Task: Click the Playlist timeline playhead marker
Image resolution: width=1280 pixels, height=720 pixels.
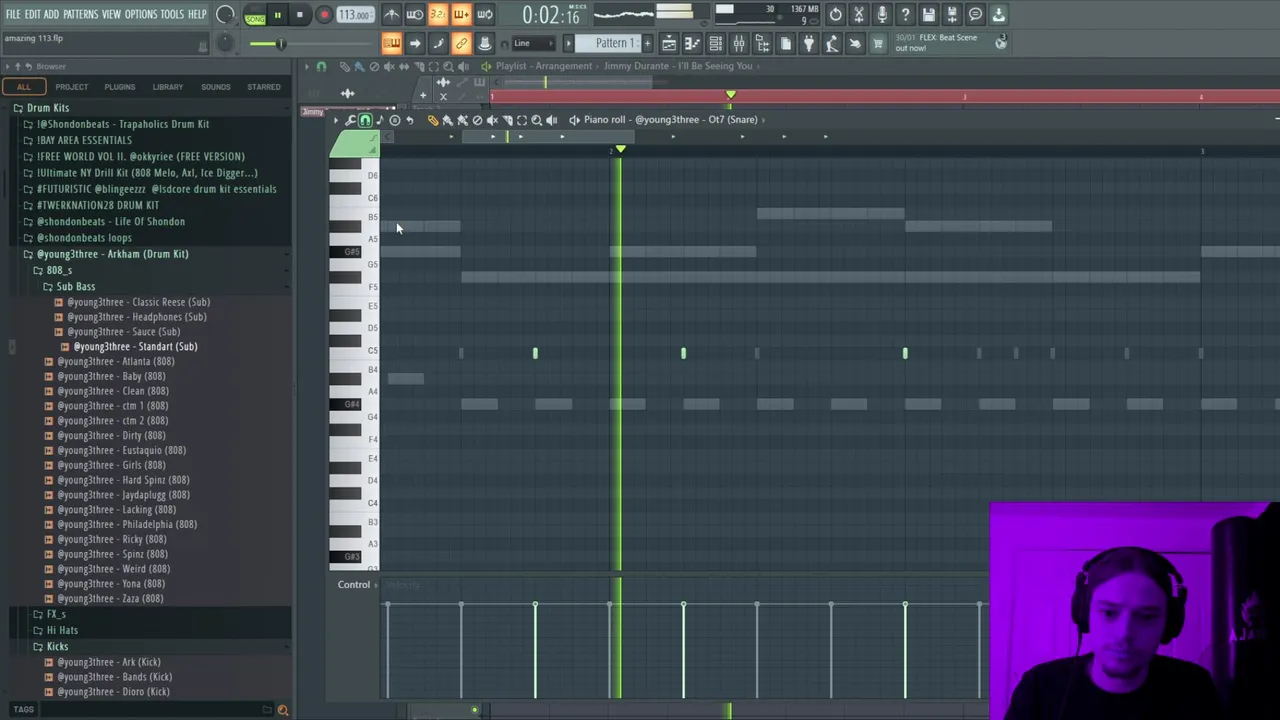Action: click(x=730, y=95)
